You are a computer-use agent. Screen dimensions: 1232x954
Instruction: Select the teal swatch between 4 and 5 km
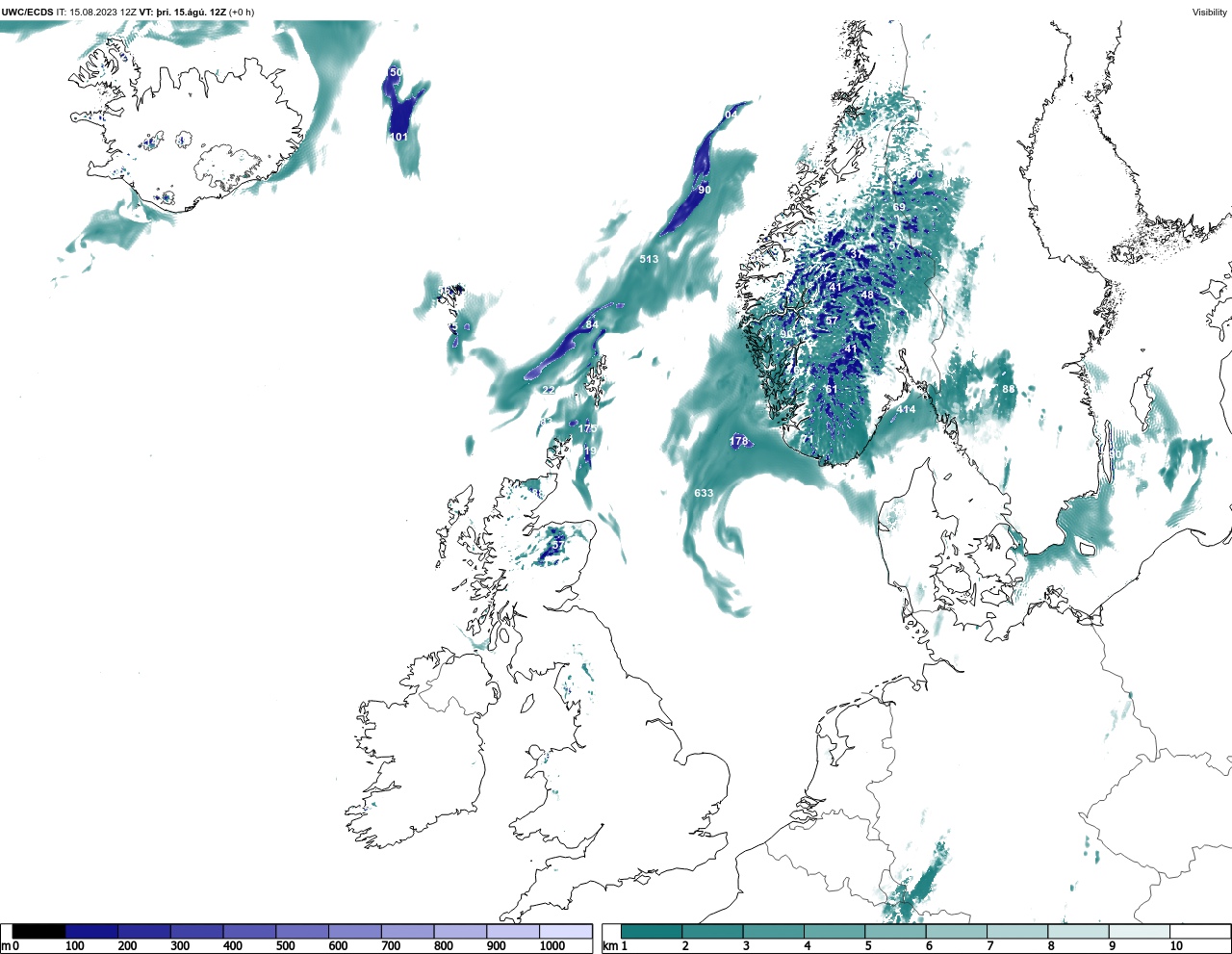[834, 932]
